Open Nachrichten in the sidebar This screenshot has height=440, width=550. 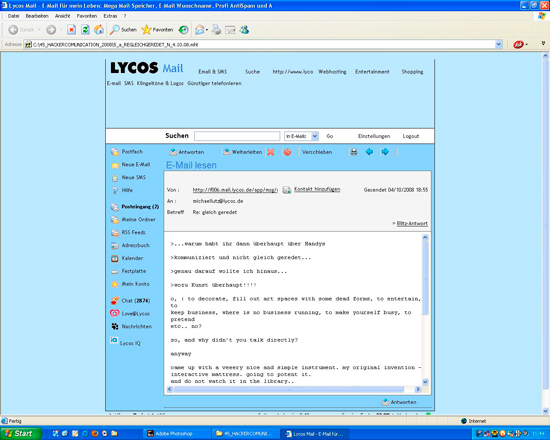tap(132, 326)
